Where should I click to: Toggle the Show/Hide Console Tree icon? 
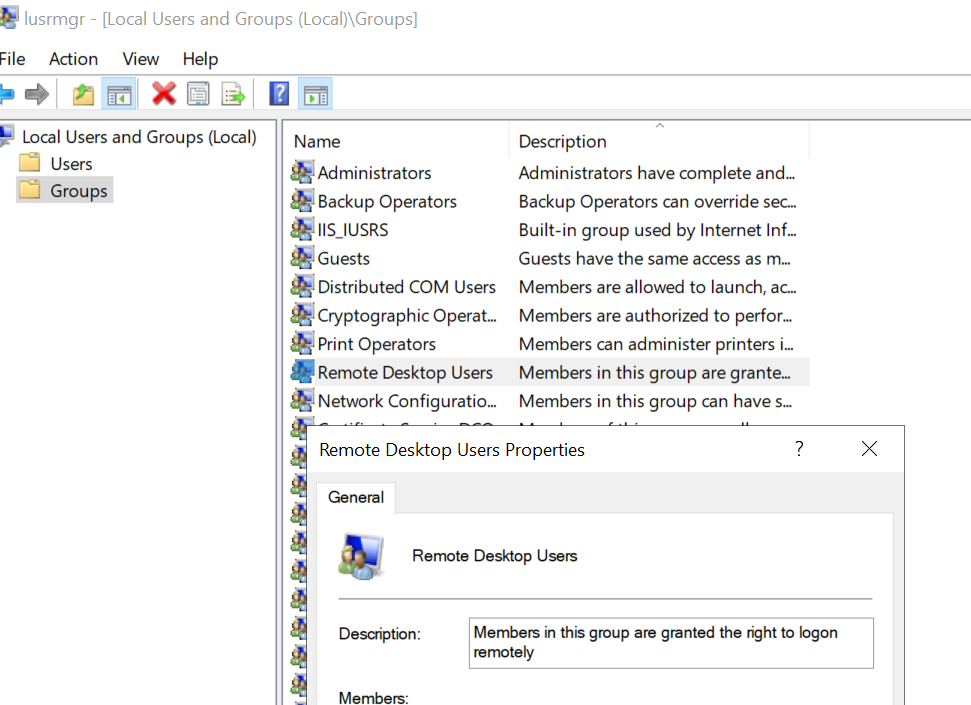pyautogui.click(x=118, y=93)
